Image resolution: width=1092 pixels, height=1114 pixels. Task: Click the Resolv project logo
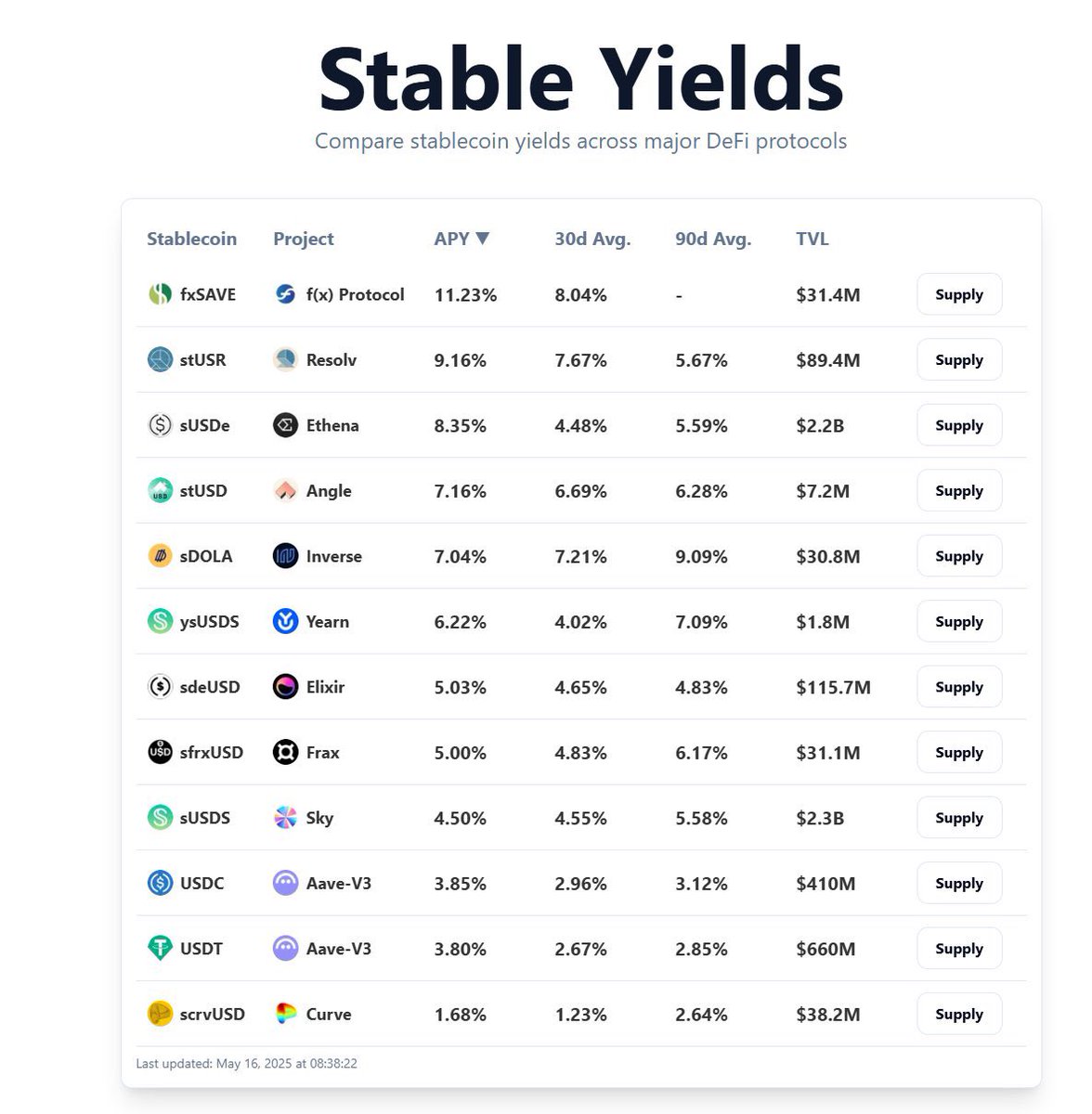(x=285, y=360)
